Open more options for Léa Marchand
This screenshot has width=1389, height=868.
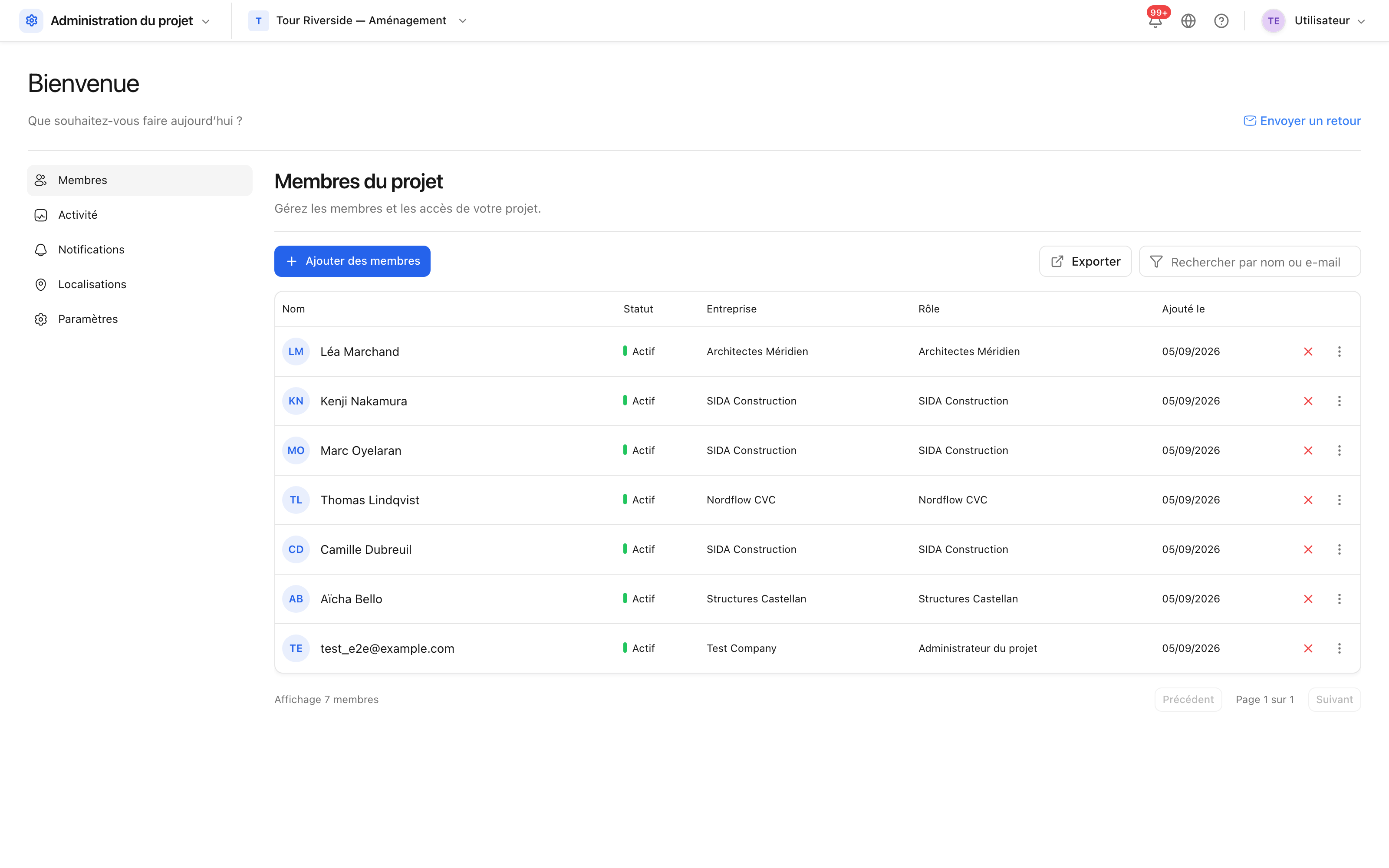1339,352
